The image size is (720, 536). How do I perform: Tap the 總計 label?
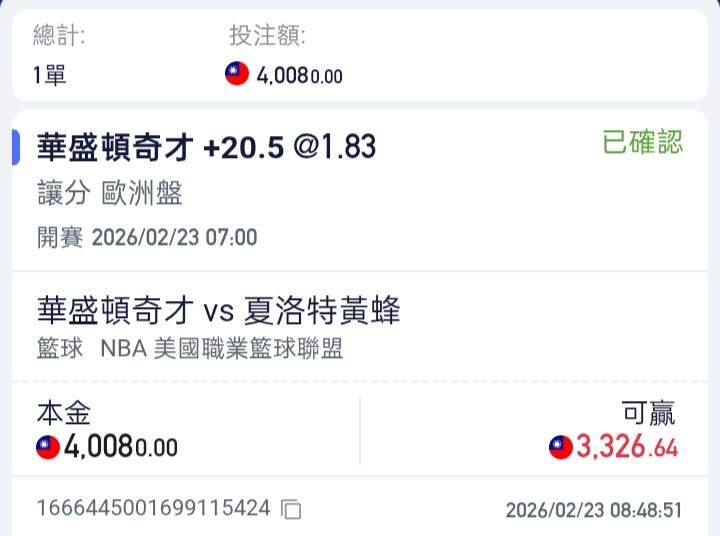pyautogui.click(x=59, y=37)
